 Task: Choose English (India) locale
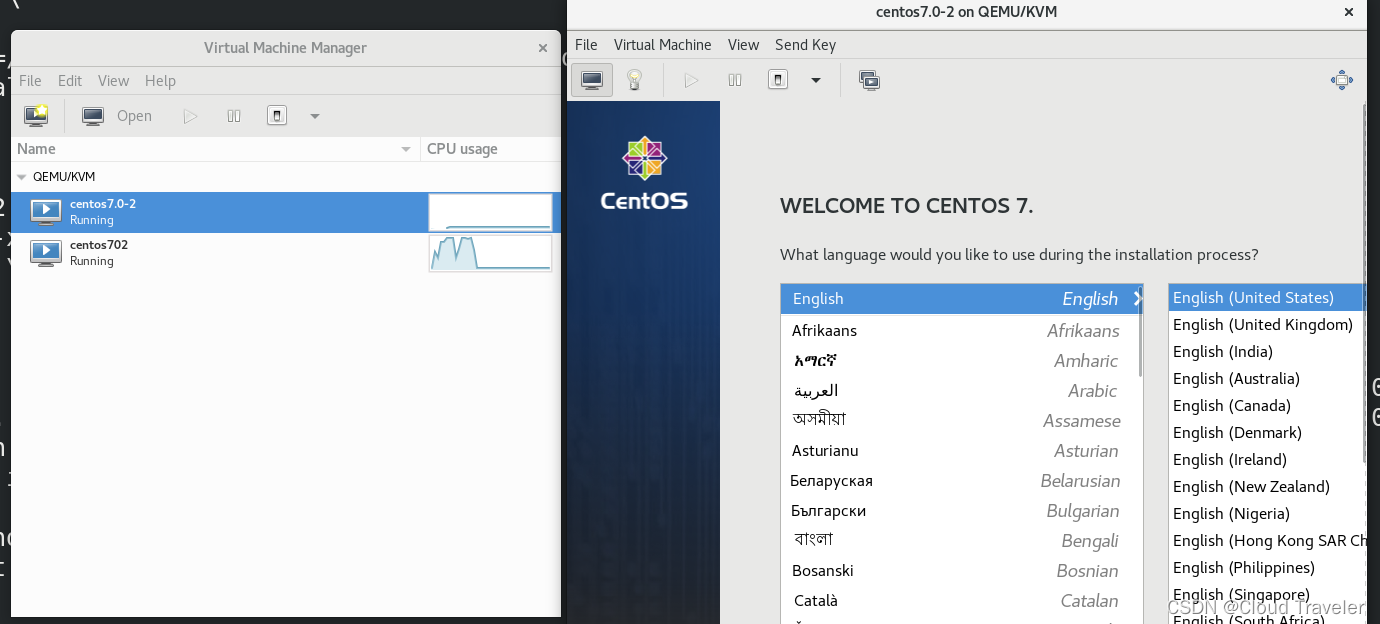point(1267,352)
